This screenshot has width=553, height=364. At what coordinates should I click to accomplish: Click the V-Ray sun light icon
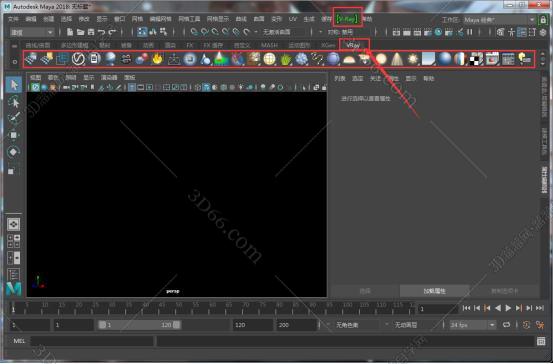click(x=412, y=59)
